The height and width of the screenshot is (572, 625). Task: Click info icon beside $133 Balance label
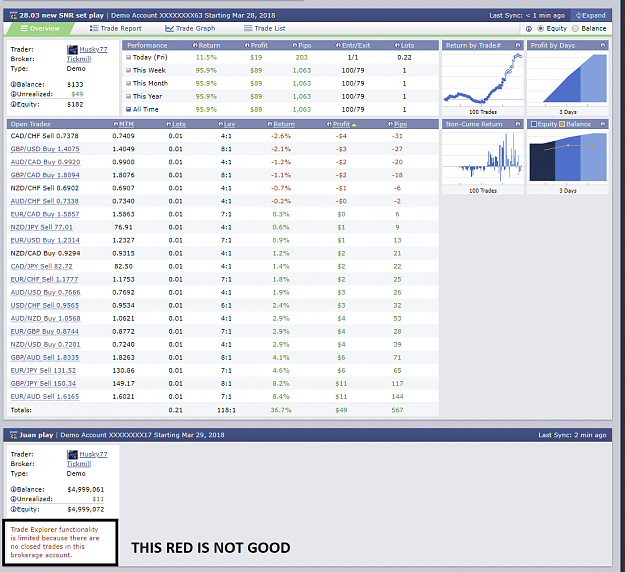(13, 85)
